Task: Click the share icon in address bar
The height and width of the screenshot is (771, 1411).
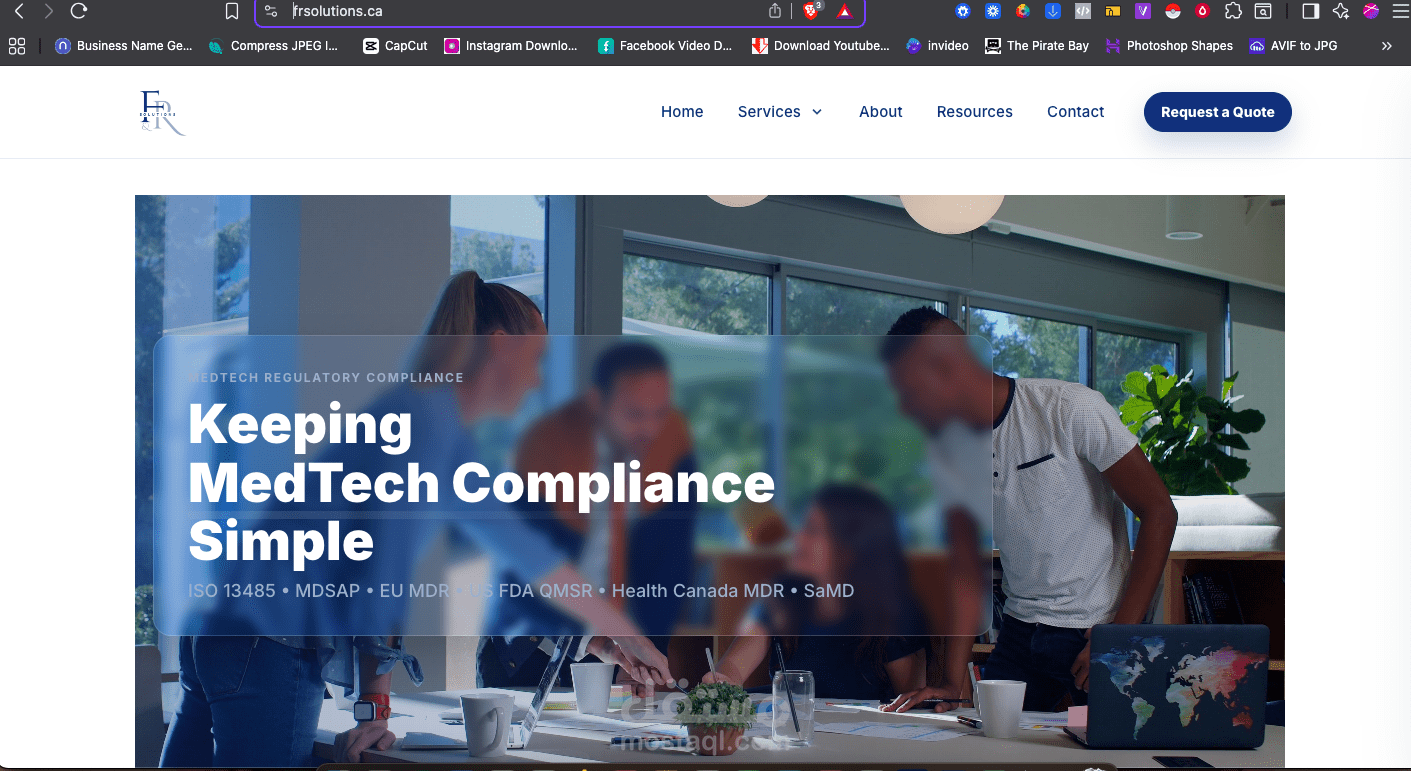Action: point(775,11)
